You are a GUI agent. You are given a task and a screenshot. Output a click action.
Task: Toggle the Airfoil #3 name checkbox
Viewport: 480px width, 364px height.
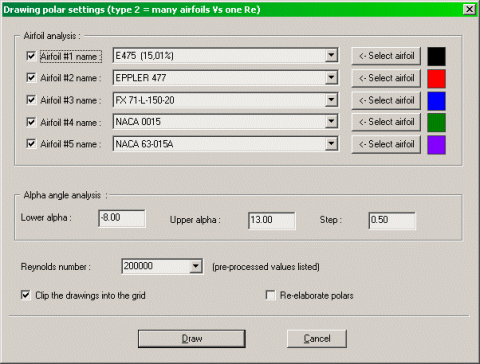(31, 100)
